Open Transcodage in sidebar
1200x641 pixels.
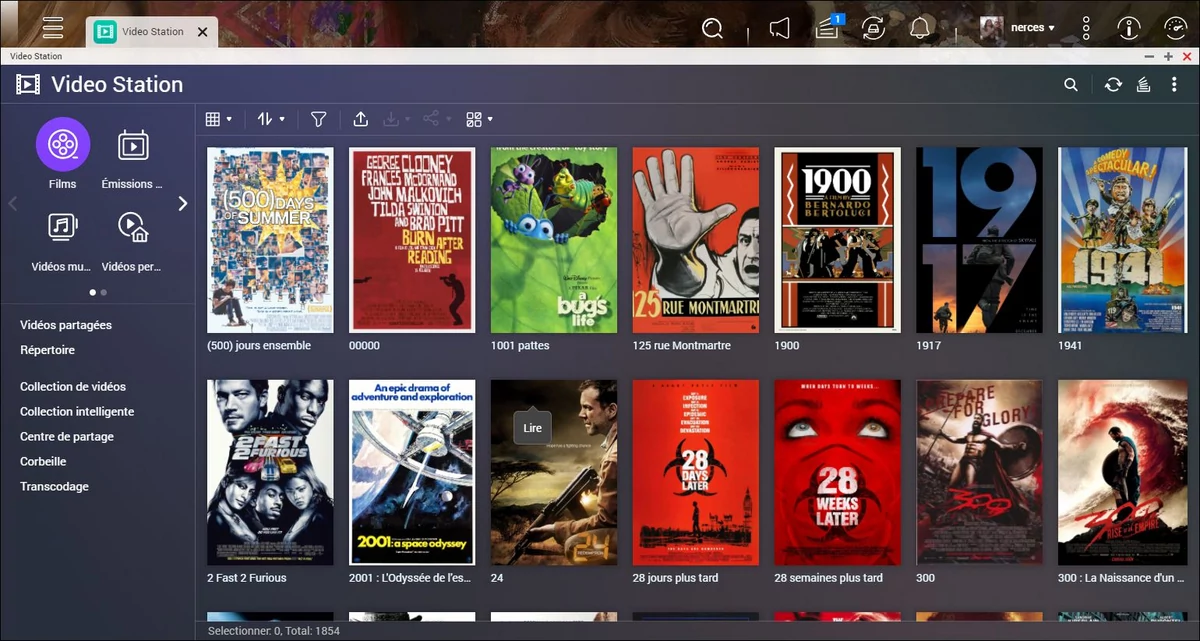coord(54,486)
